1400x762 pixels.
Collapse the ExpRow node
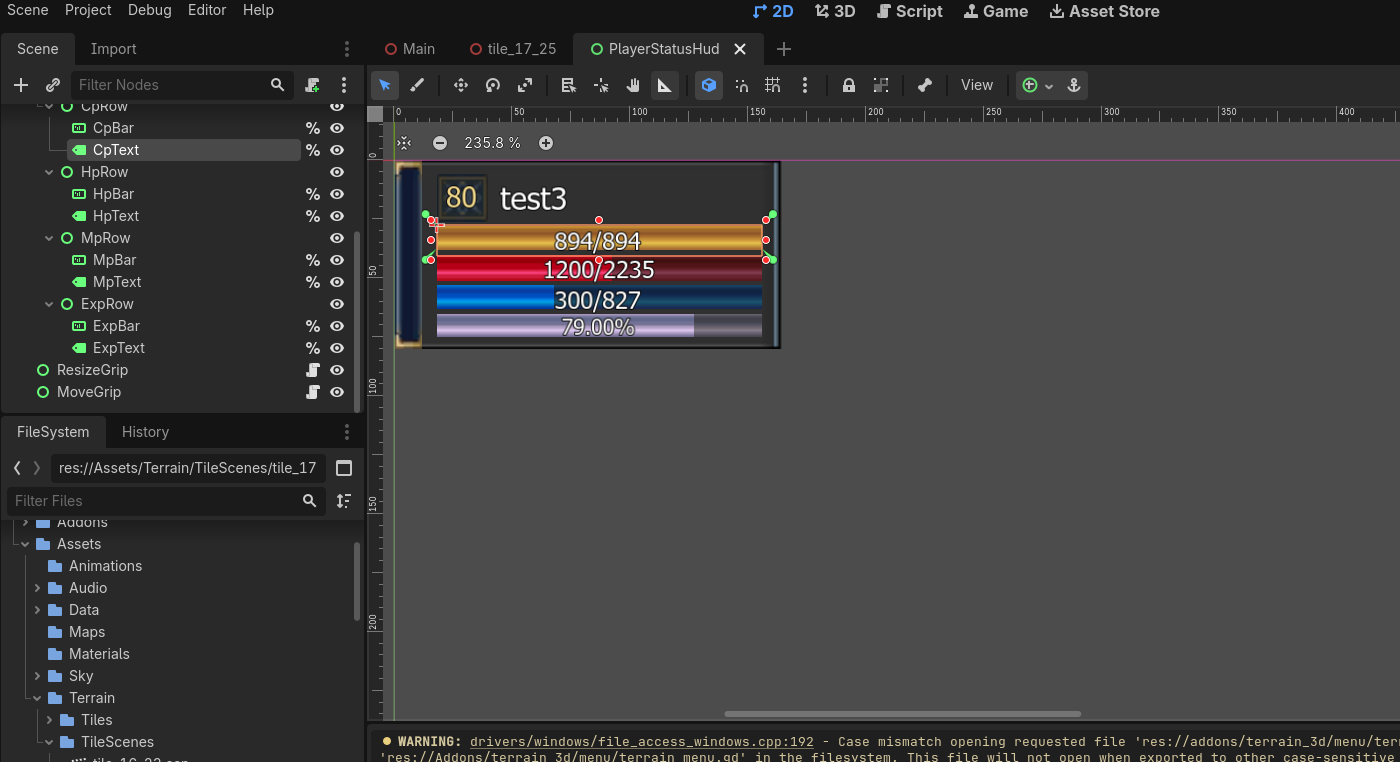(x=49, y=304)
